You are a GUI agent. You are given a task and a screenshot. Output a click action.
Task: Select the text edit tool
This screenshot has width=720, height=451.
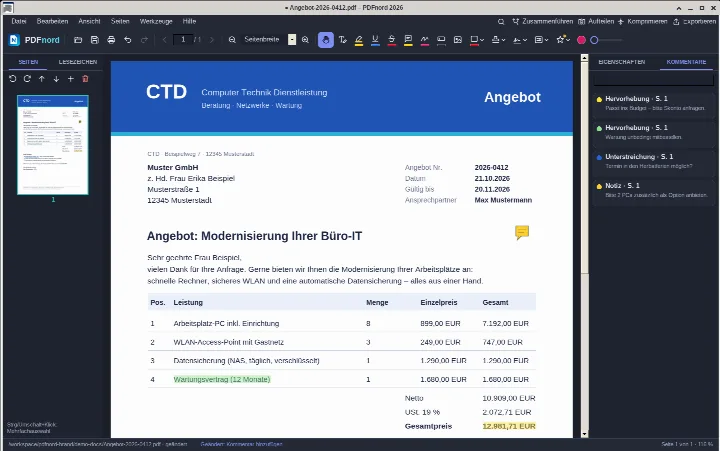(x=343, y=40)
